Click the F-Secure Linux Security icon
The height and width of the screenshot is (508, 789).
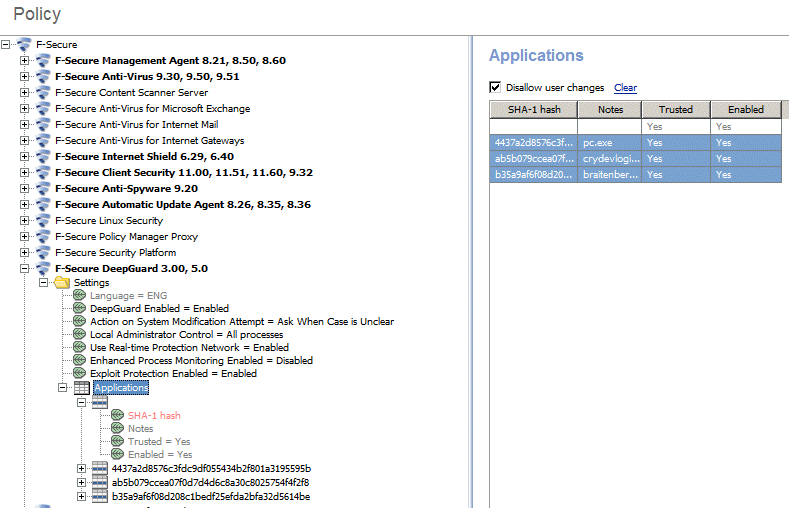click(x=43, y=221)
